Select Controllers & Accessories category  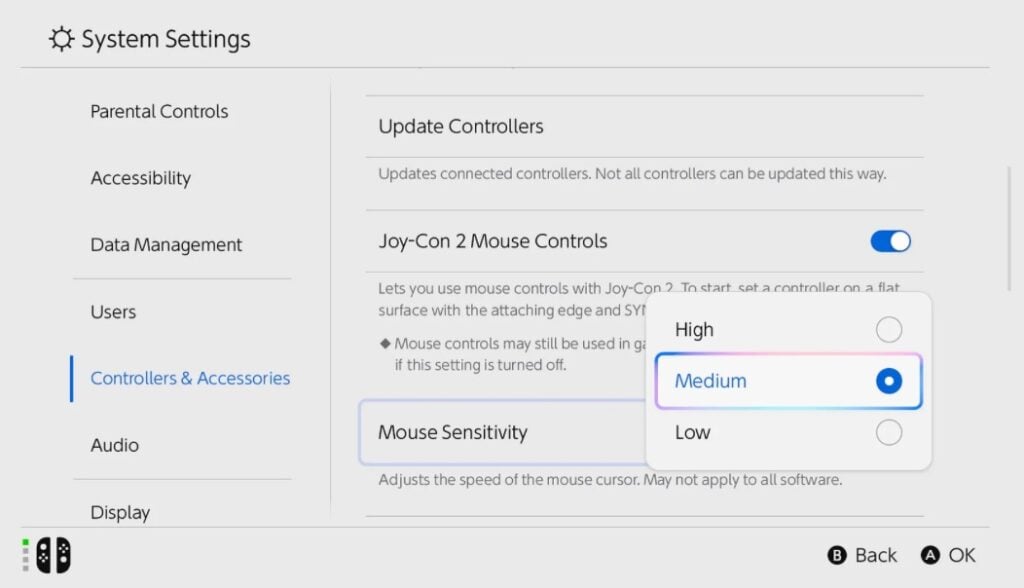coord(190,378)
